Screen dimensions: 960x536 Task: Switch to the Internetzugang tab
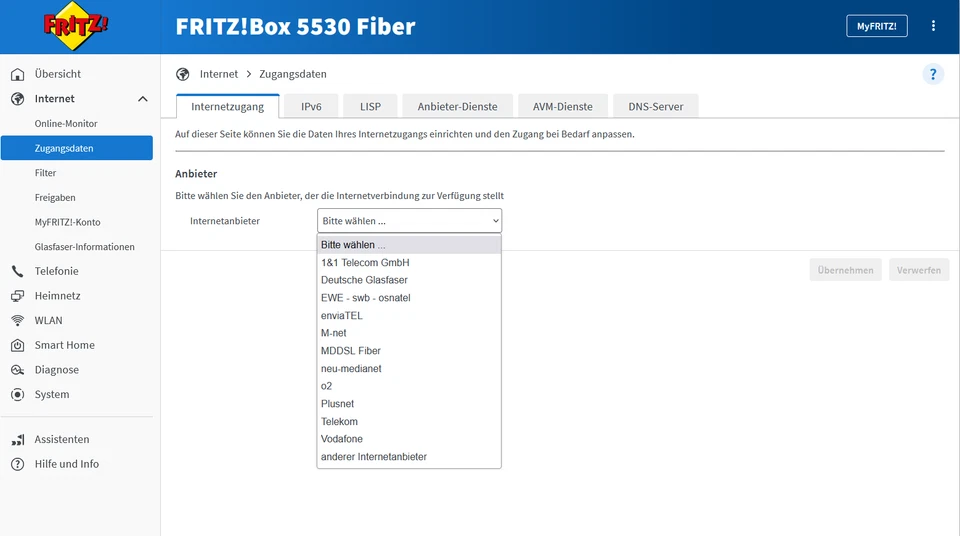coord(228,106)
